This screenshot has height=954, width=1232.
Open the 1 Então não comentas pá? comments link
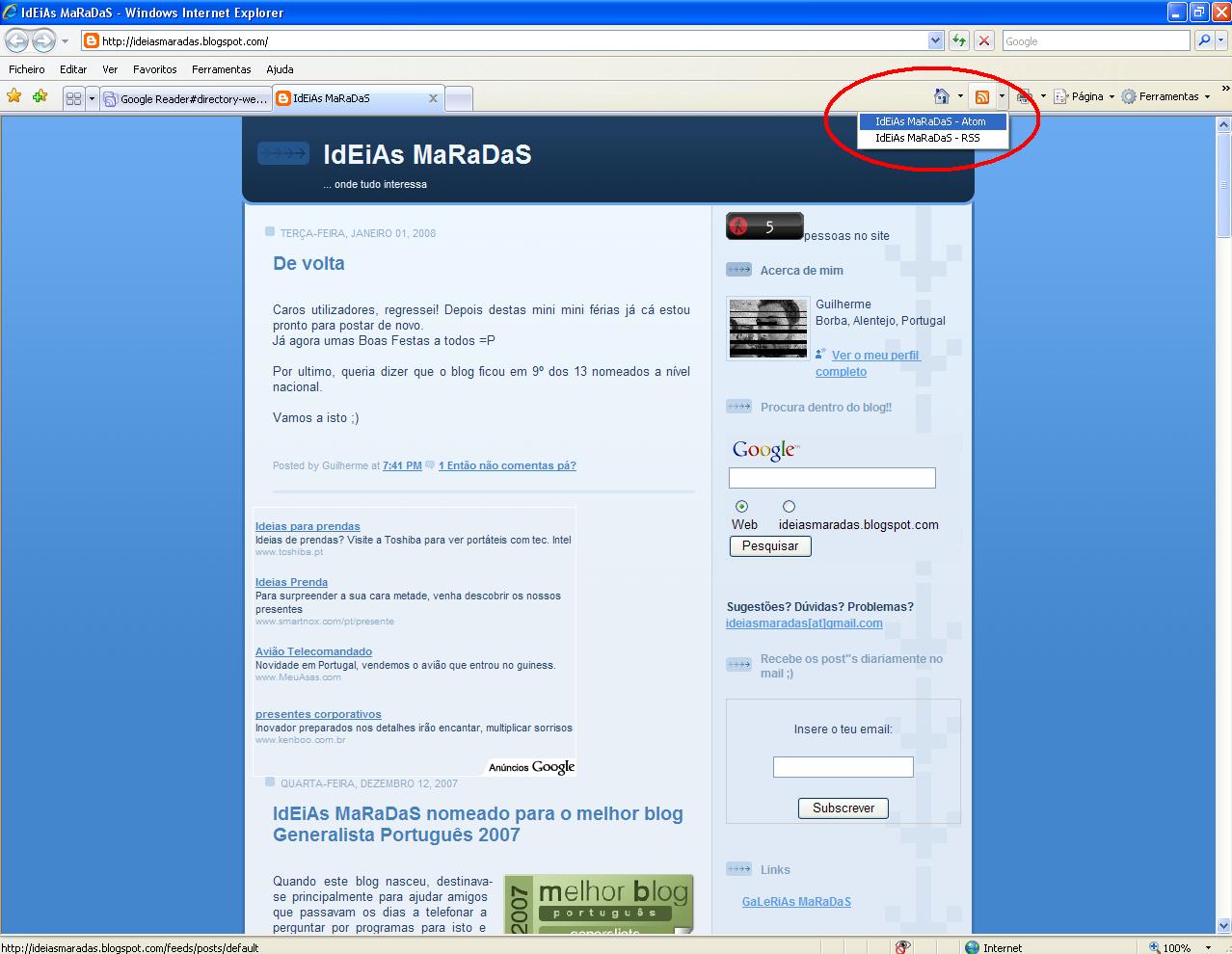click(x=507, y=465)
